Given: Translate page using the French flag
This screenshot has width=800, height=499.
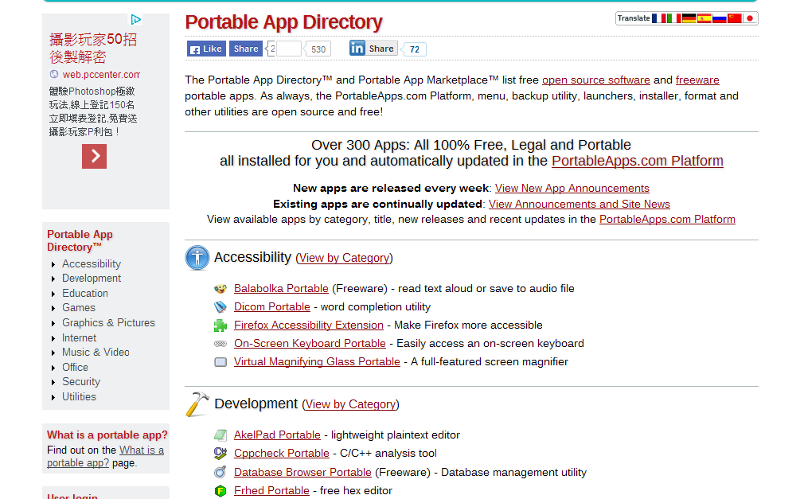Looking at the screenshot, I should (x=658, y=18).
